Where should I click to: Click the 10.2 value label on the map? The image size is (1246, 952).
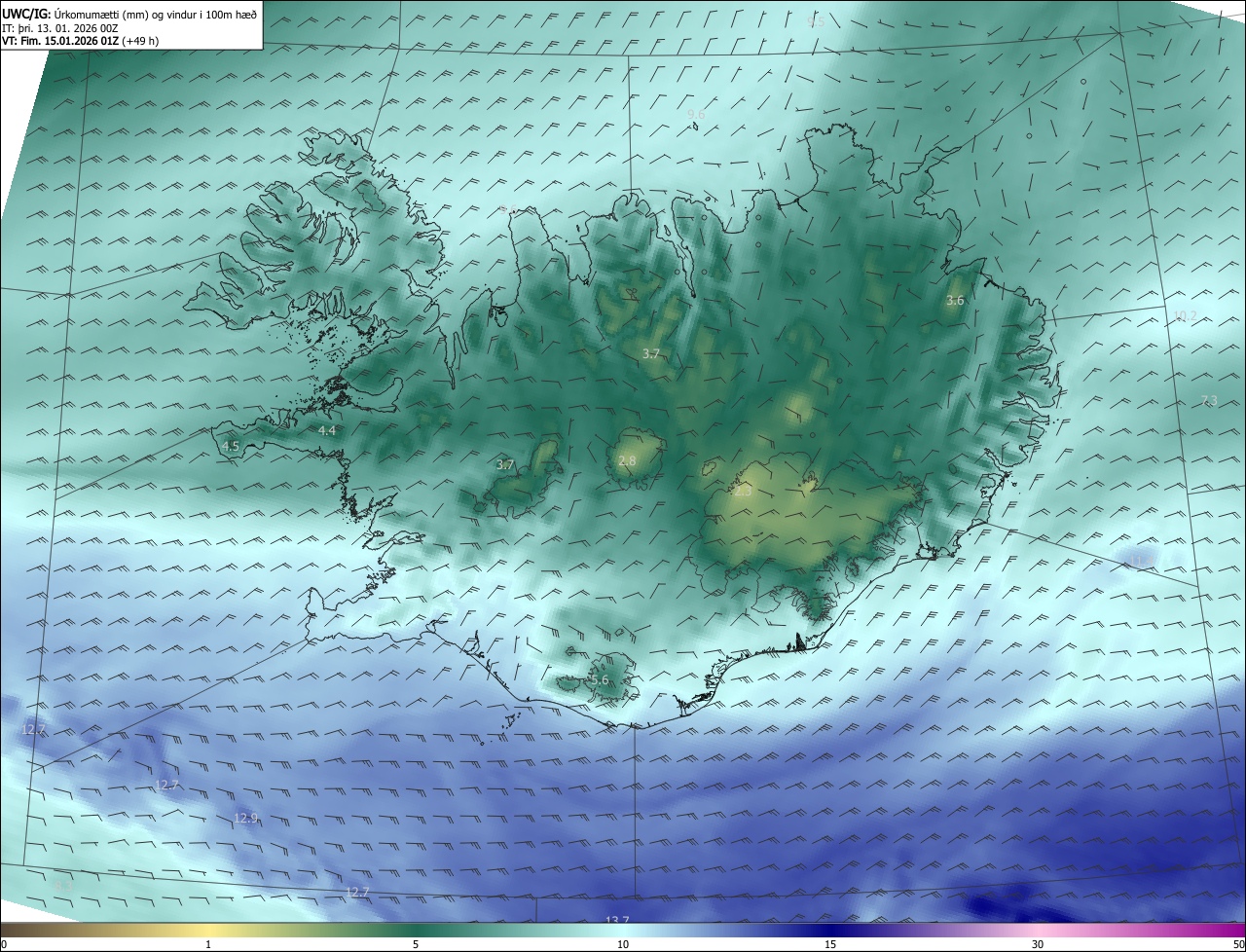click(x=1185, y=315)
